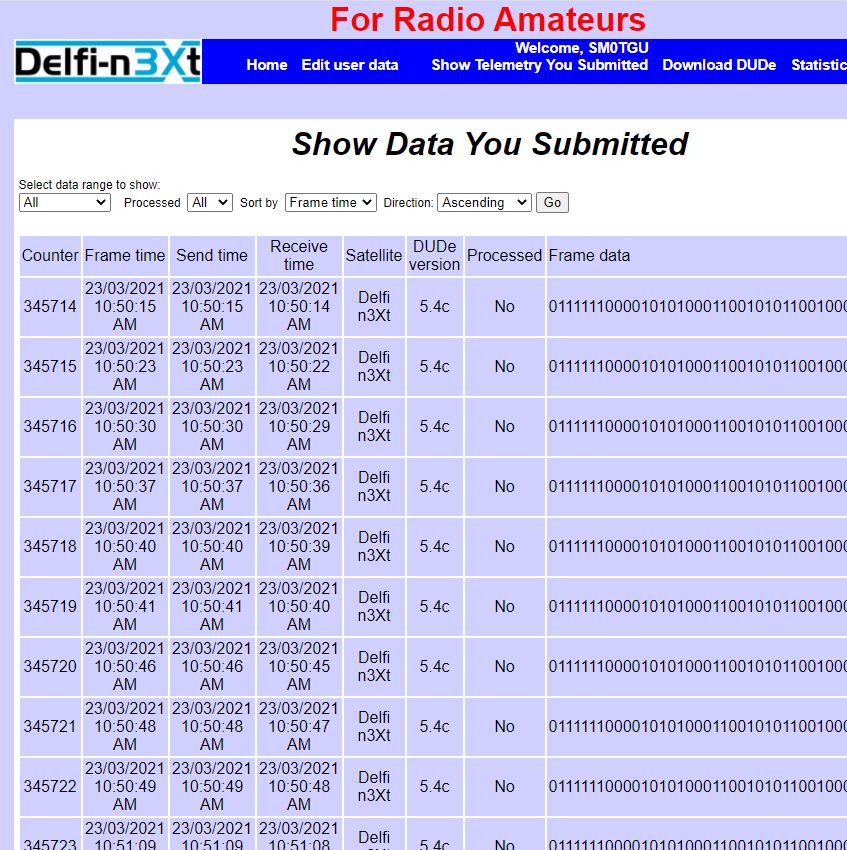Click the Frame data column header
847x850 pixels.
point(697,256)
